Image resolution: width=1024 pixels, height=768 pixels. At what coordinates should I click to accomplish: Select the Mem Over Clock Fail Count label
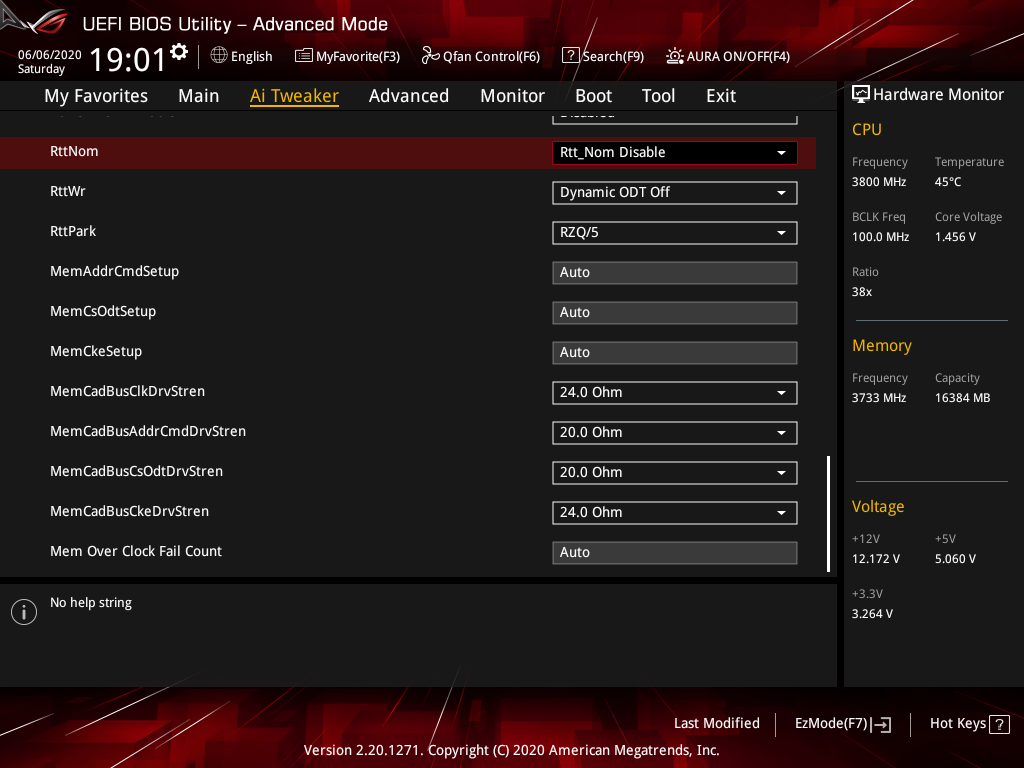[x=136, y=551]
